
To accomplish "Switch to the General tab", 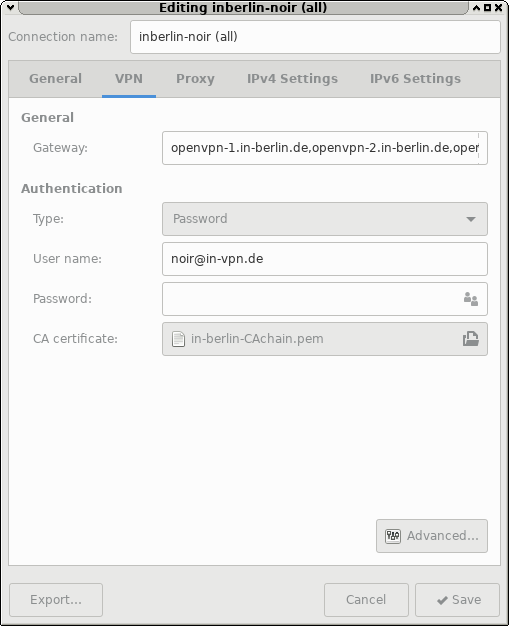I will pyautogui.click(x=55, y=79).
